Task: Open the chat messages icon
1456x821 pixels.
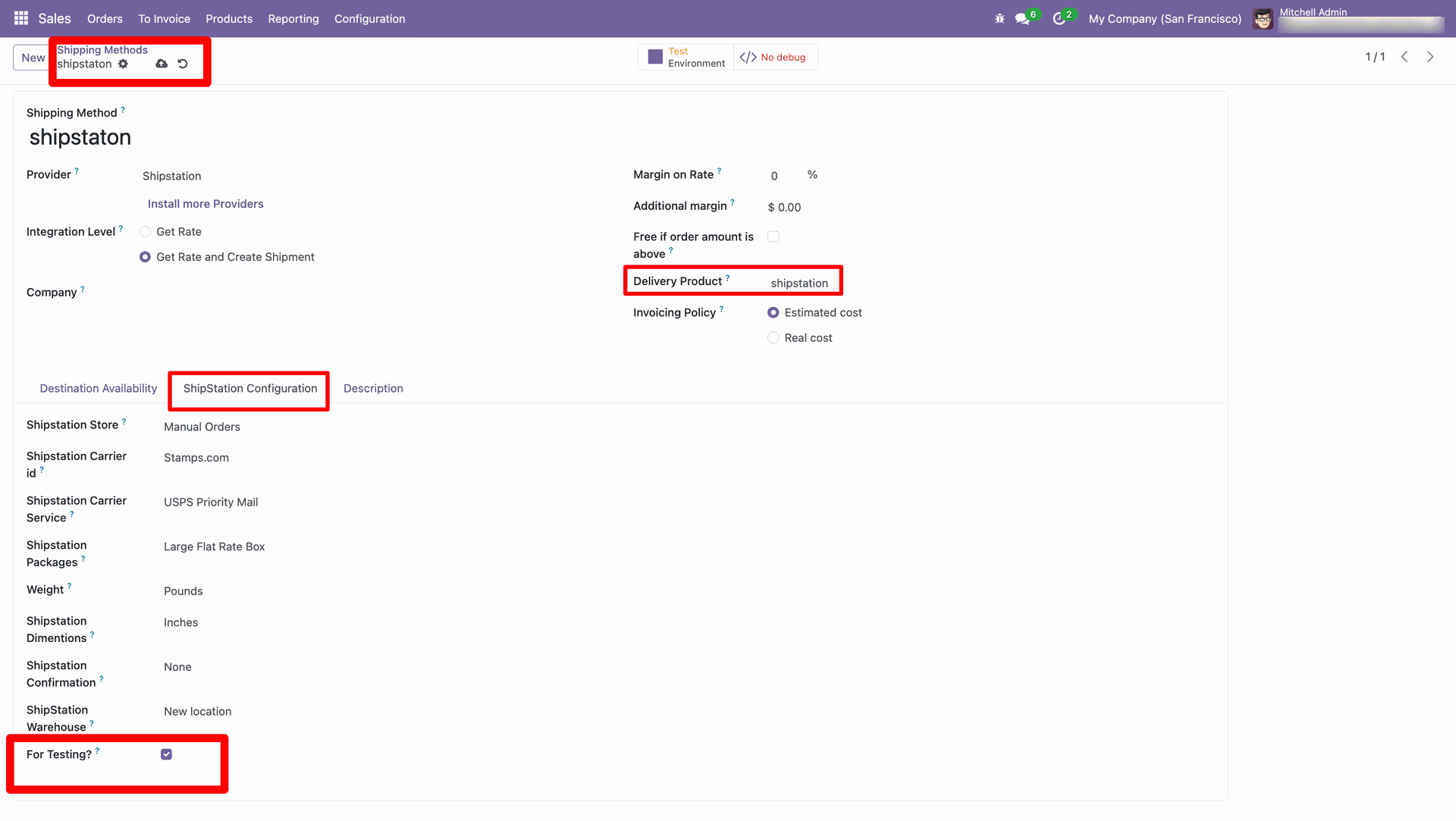Action: [x=1022, y=18]
